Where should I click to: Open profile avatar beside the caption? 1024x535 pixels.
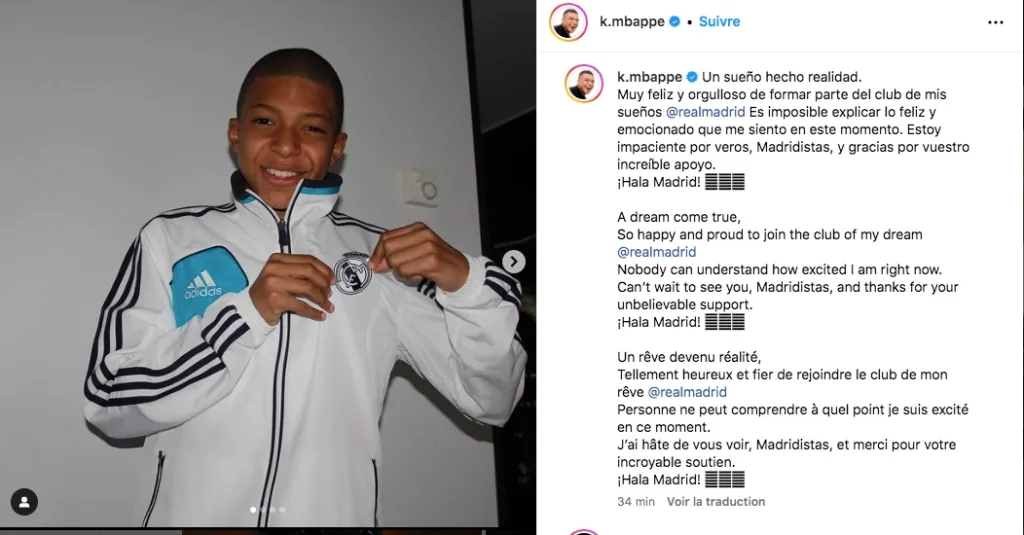click(584, 84)
